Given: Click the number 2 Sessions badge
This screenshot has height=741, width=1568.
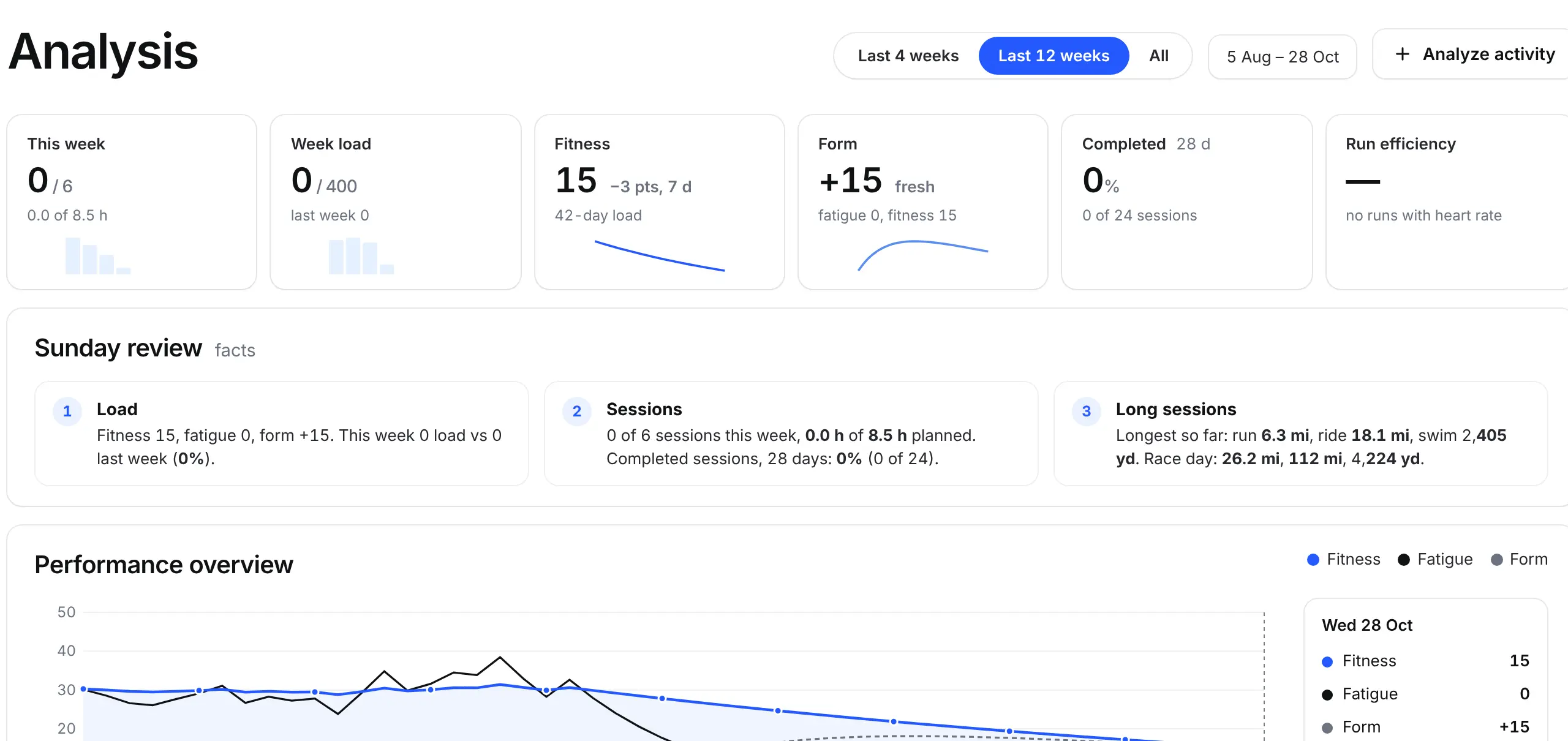Looking at the screenshot, I should [577, 412].
